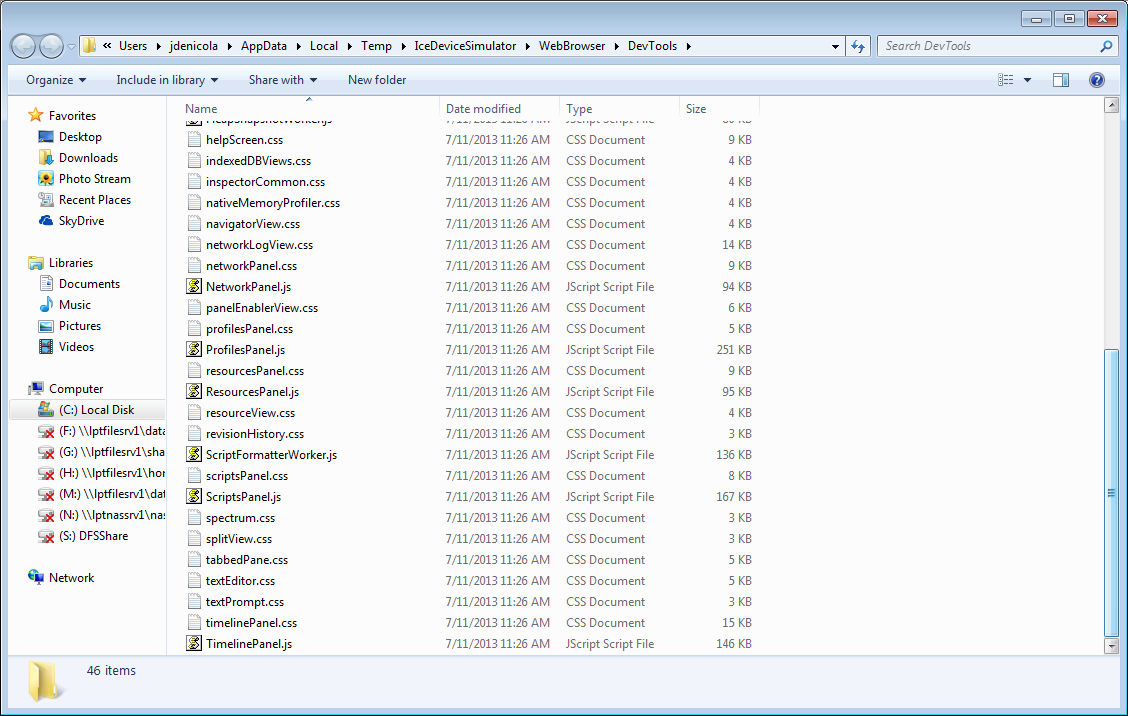1128x716 pixels.
Task: Expand the Include in library dropdown
Action: pos(167,80)
